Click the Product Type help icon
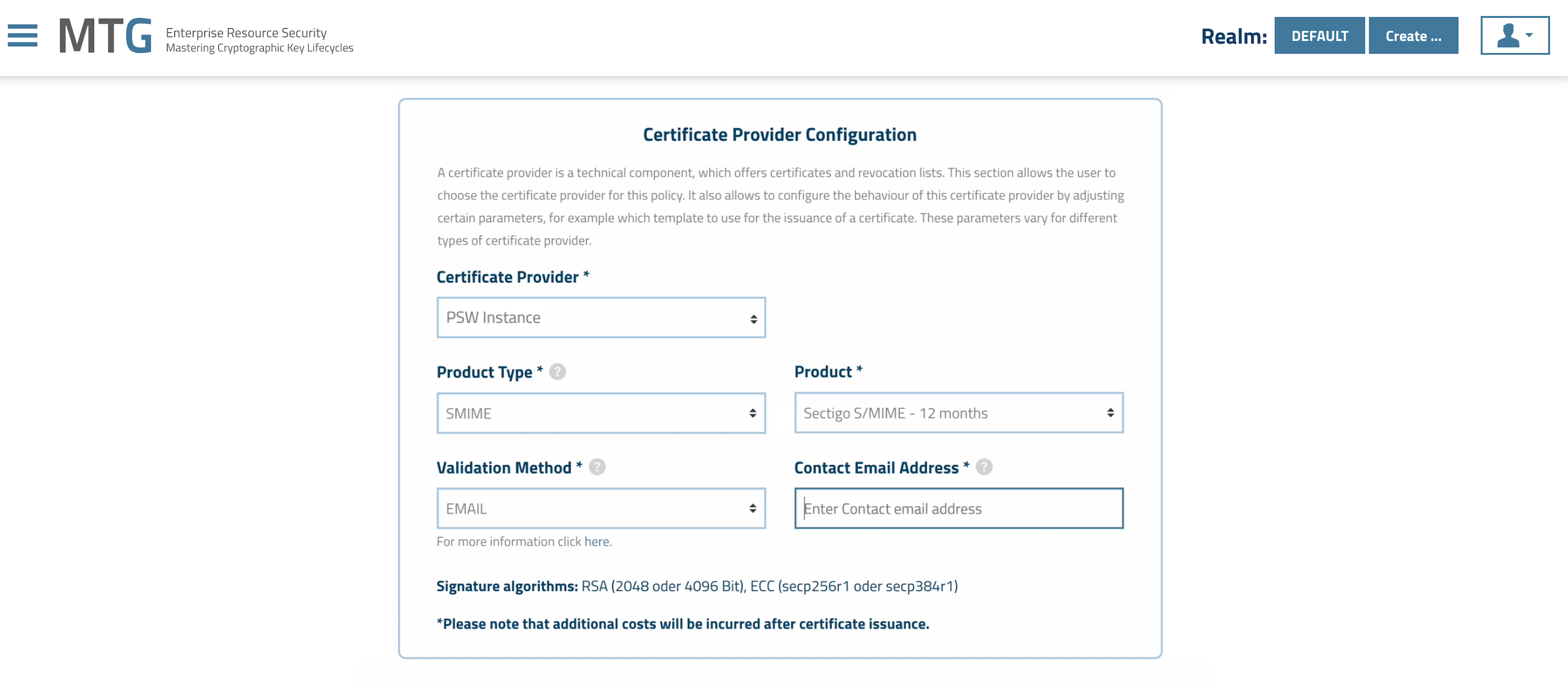This screenshot has width=1568, height=689. click(557, 372)
